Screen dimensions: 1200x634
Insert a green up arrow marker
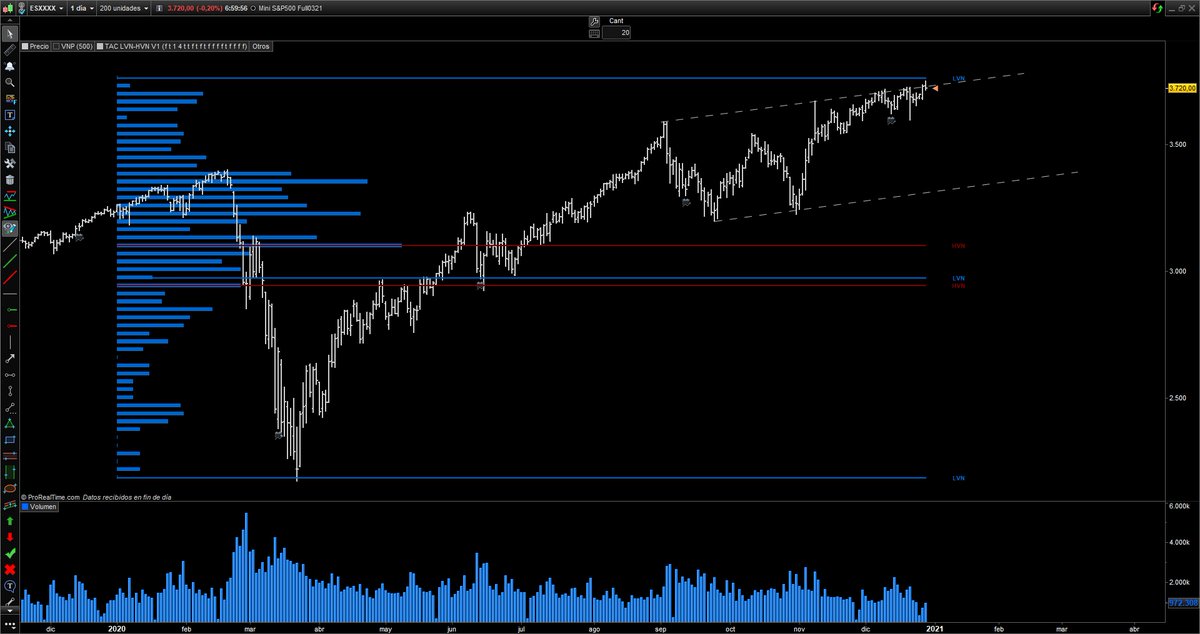pyautogui.click(x=9, y=520)
